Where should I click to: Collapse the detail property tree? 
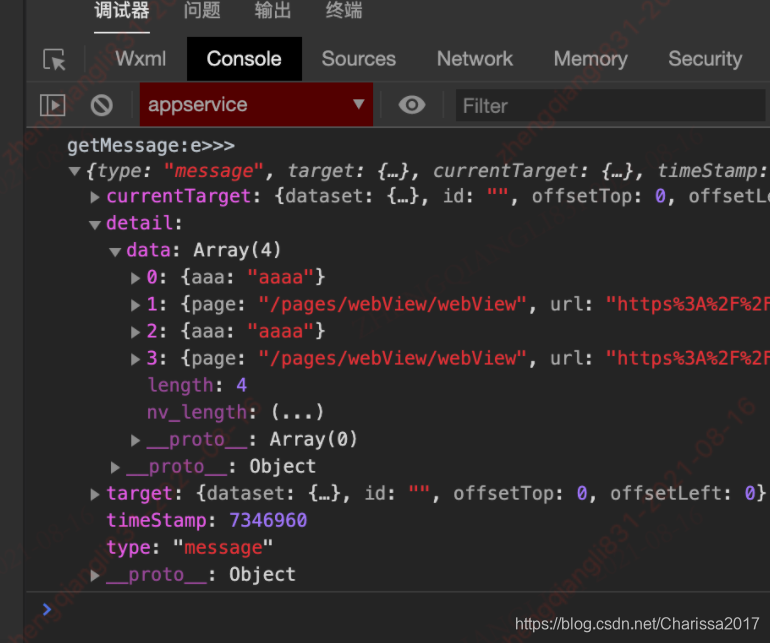96,224
